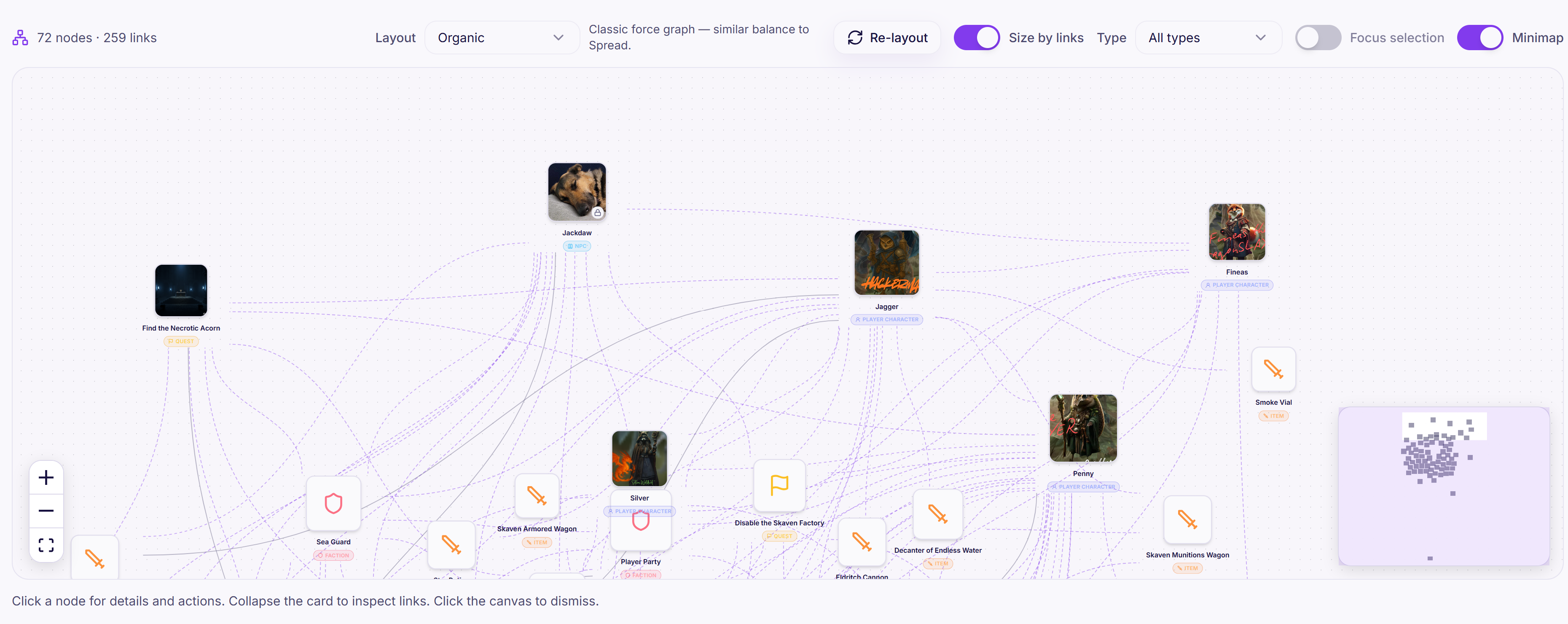Click the Eldritch Cannon sword icon node
This screenshot has height=624, width=1568.
click(861, 542)
